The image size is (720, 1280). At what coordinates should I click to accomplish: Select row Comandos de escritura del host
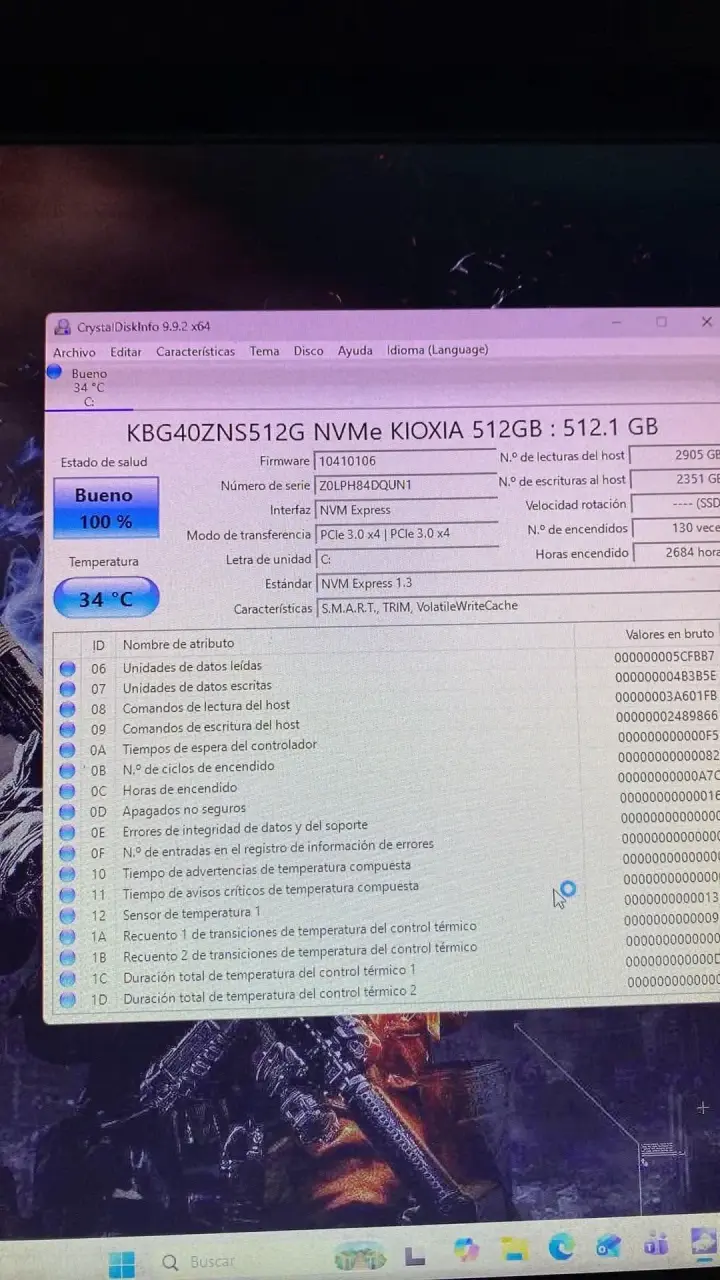388,725
